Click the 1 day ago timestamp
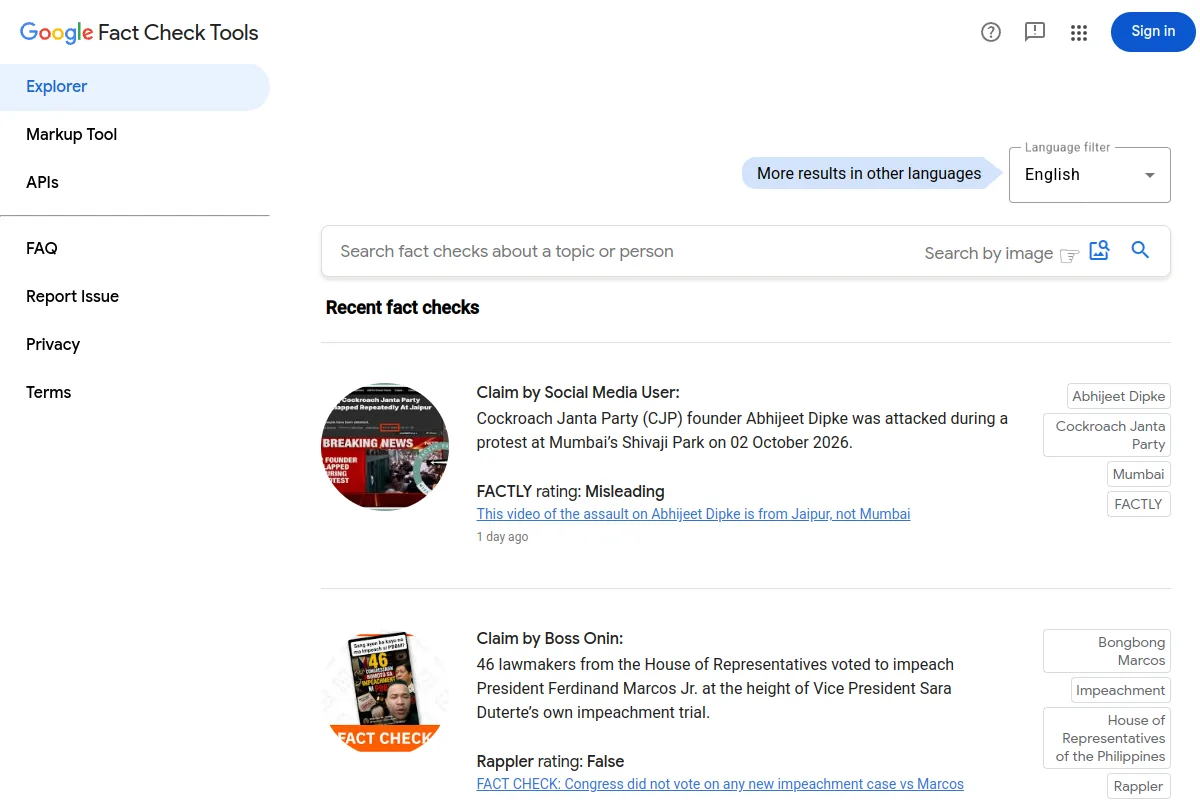The height and width of the screenshot is (800, 1200). pyautogui.click(x=502, y=537)
